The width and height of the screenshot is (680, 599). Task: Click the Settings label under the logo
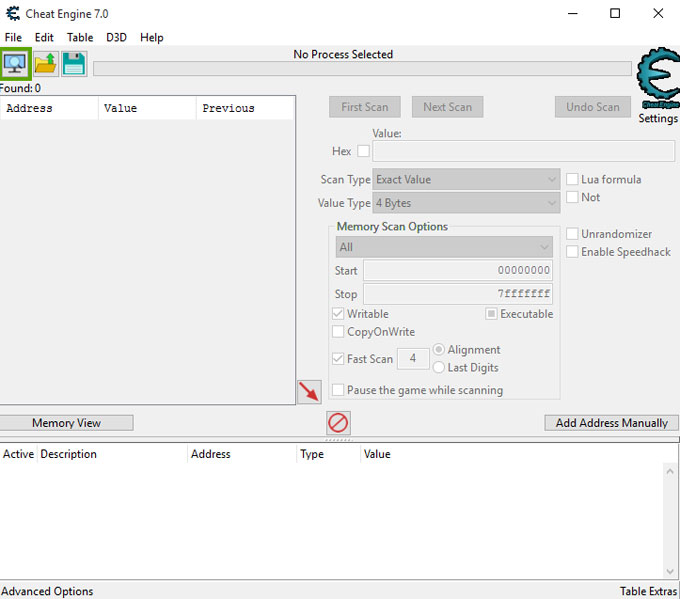[658, 118]
